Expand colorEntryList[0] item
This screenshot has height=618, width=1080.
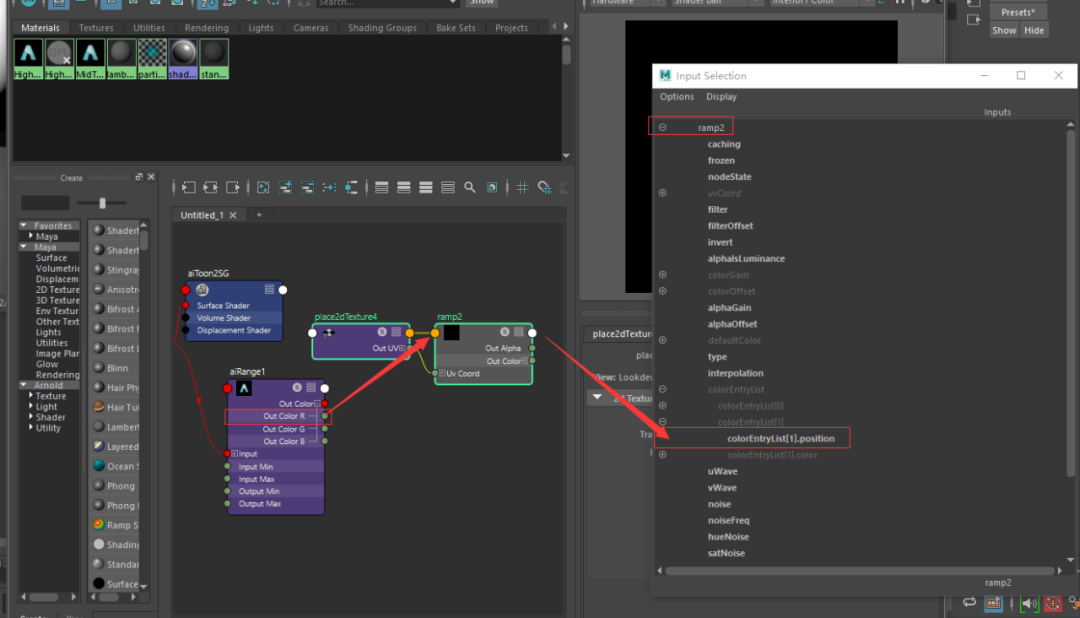click(x=663, y=406)
